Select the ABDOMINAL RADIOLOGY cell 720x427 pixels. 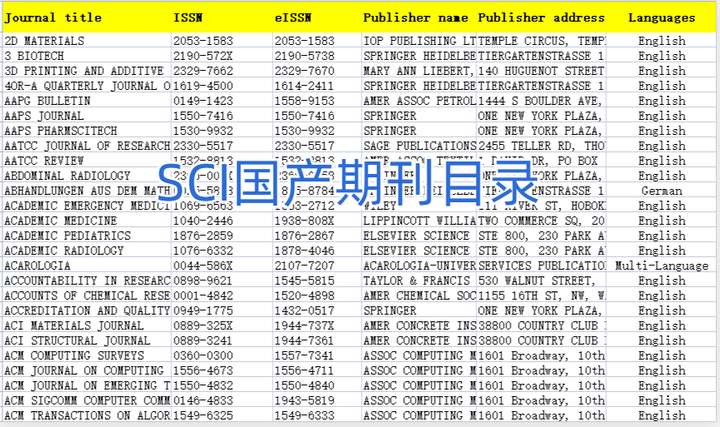[x=87, y=175]
